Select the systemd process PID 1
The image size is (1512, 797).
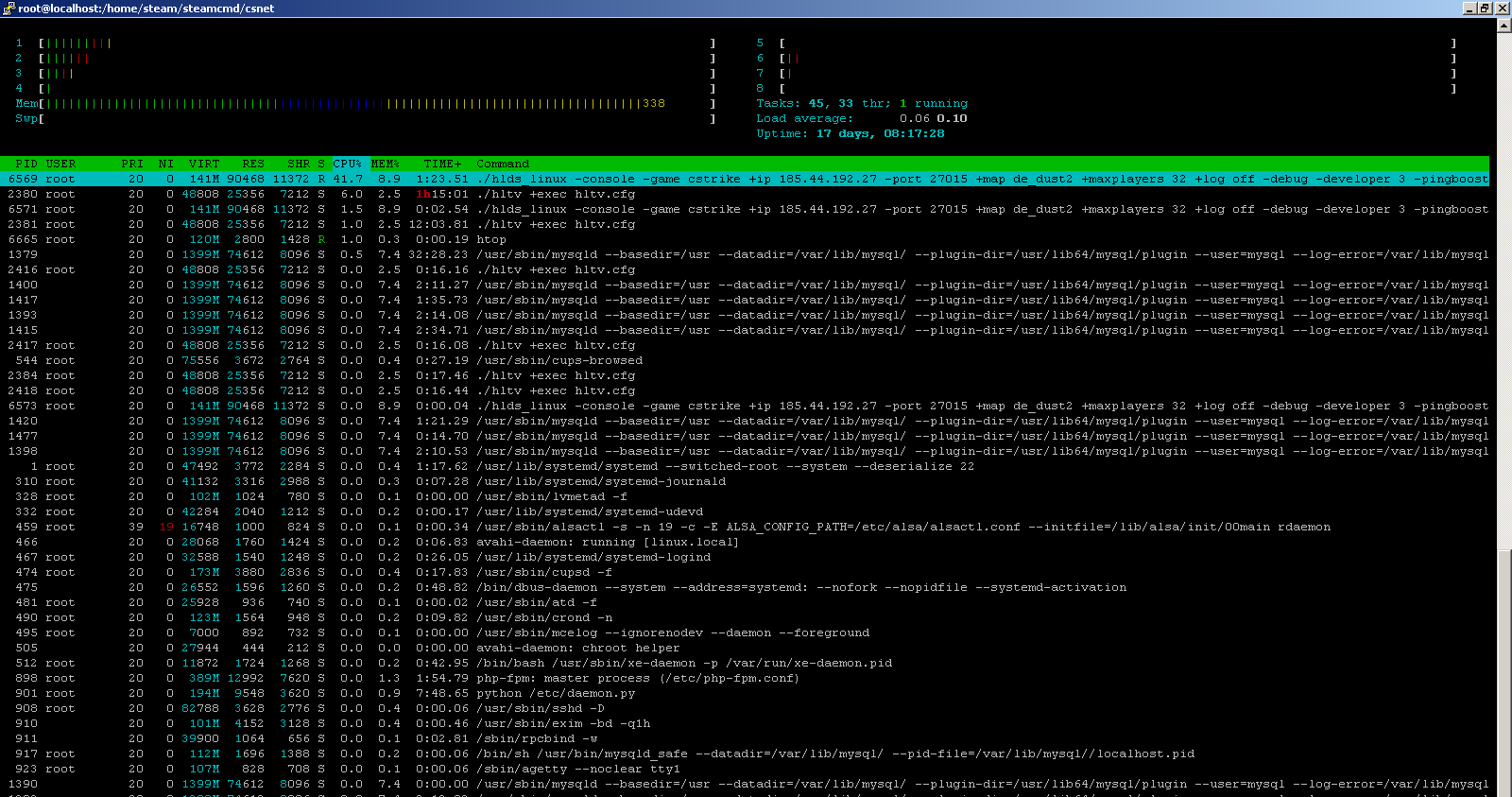tap(745, 466)
